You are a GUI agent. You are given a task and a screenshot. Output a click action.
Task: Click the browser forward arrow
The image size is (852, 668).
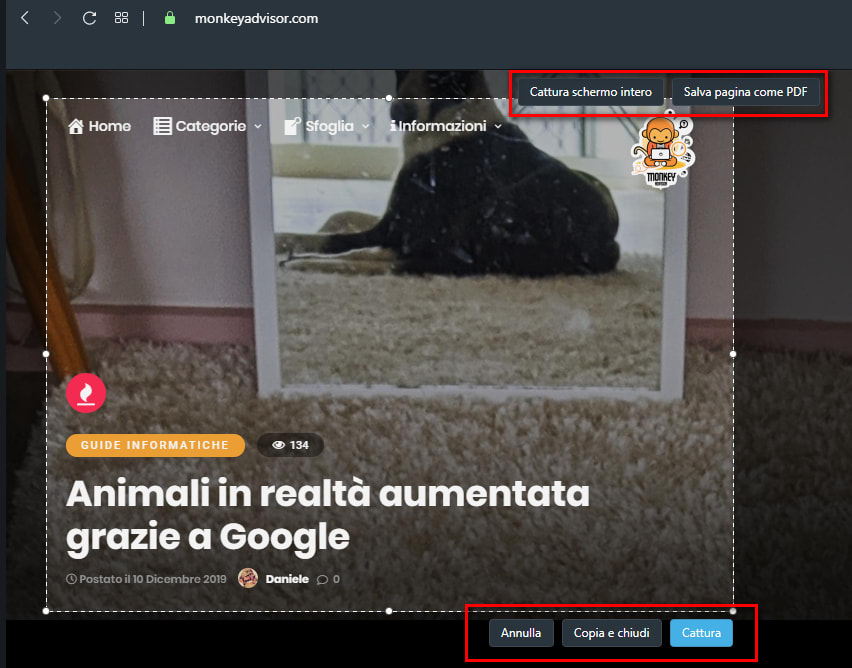point(57,18)
